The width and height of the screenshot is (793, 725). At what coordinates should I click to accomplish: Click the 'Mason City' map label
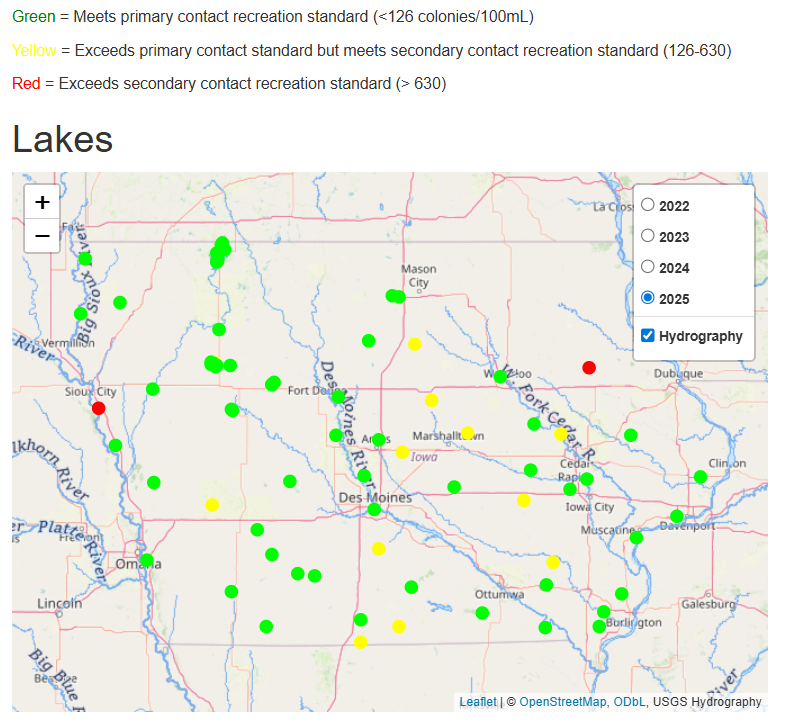pyautogui.click(x=419, y=276)
